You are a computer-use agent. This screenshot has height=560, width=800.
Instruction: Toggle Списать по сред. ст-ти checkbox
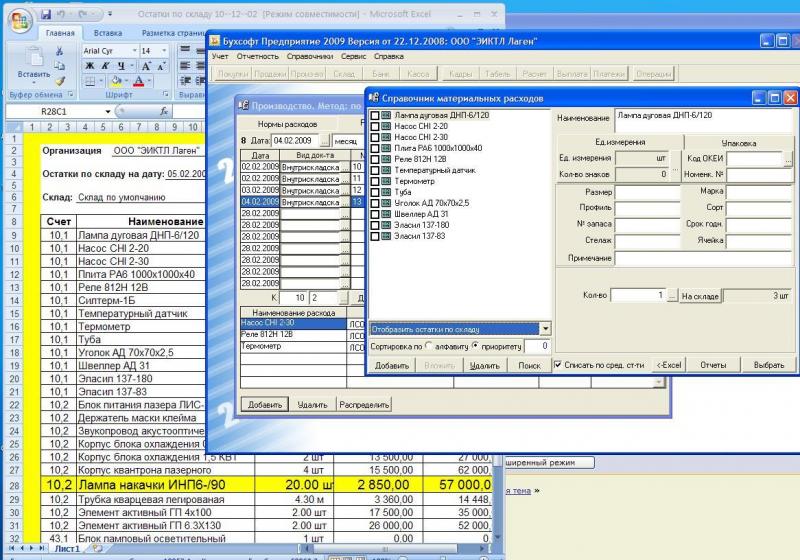click(x=559, y=365)
